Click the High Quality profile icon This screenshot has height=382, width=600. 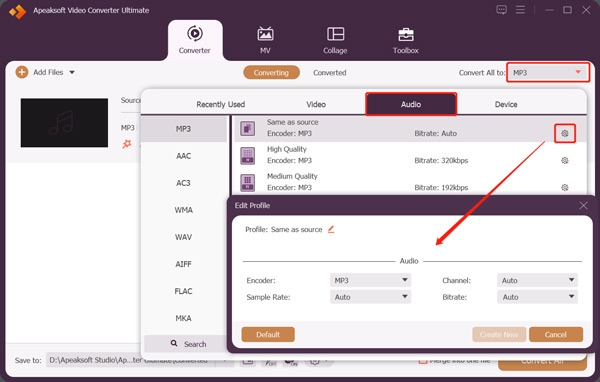248,155
